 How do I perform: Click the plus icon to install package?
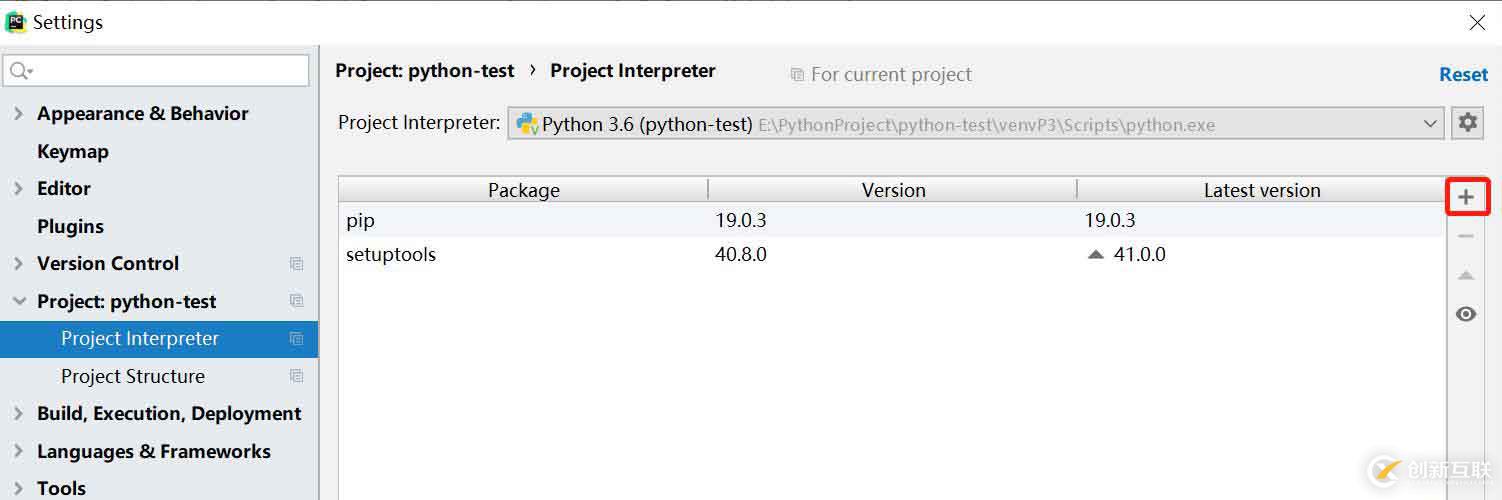(1466, 197)
